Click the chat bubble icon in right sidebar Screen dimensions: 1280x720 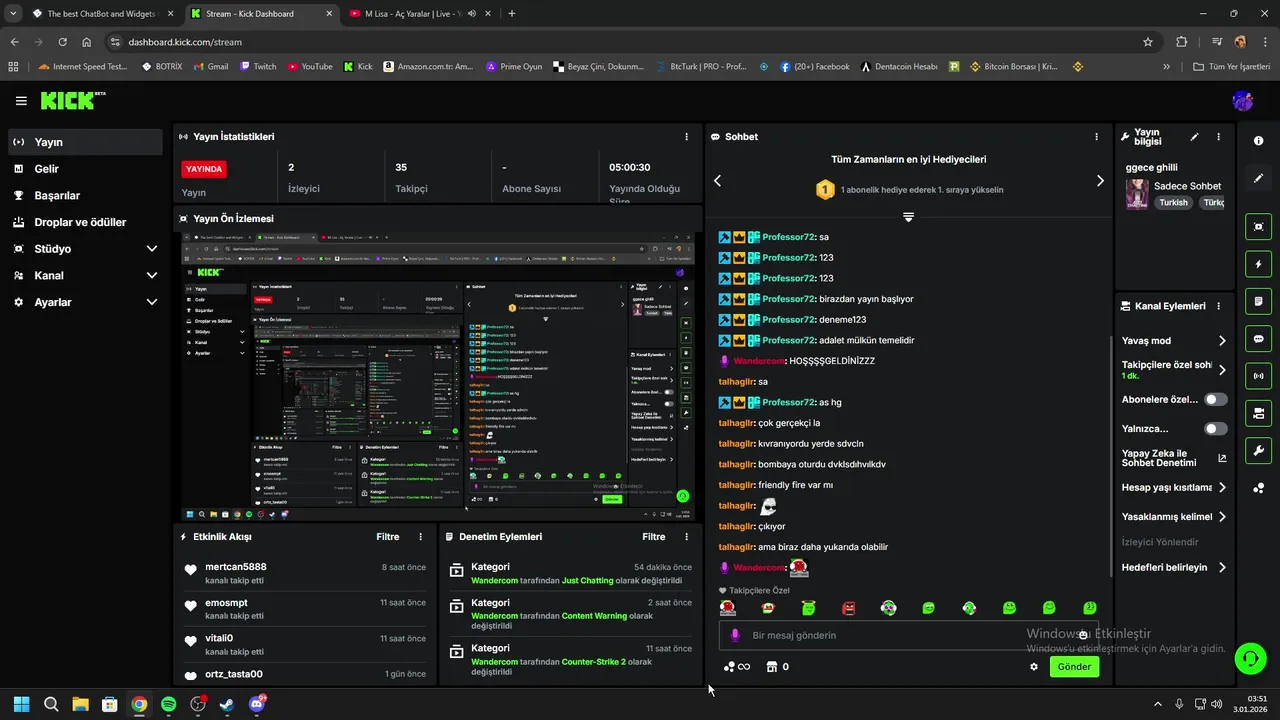[1259, 339]
